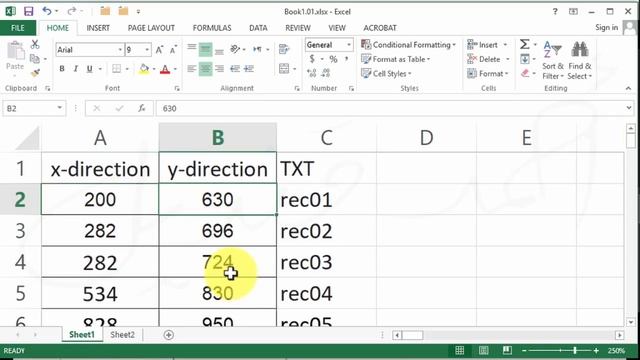Open Sort & Filter menu
This screenshot has width=640, height=360.
(553, 60)
